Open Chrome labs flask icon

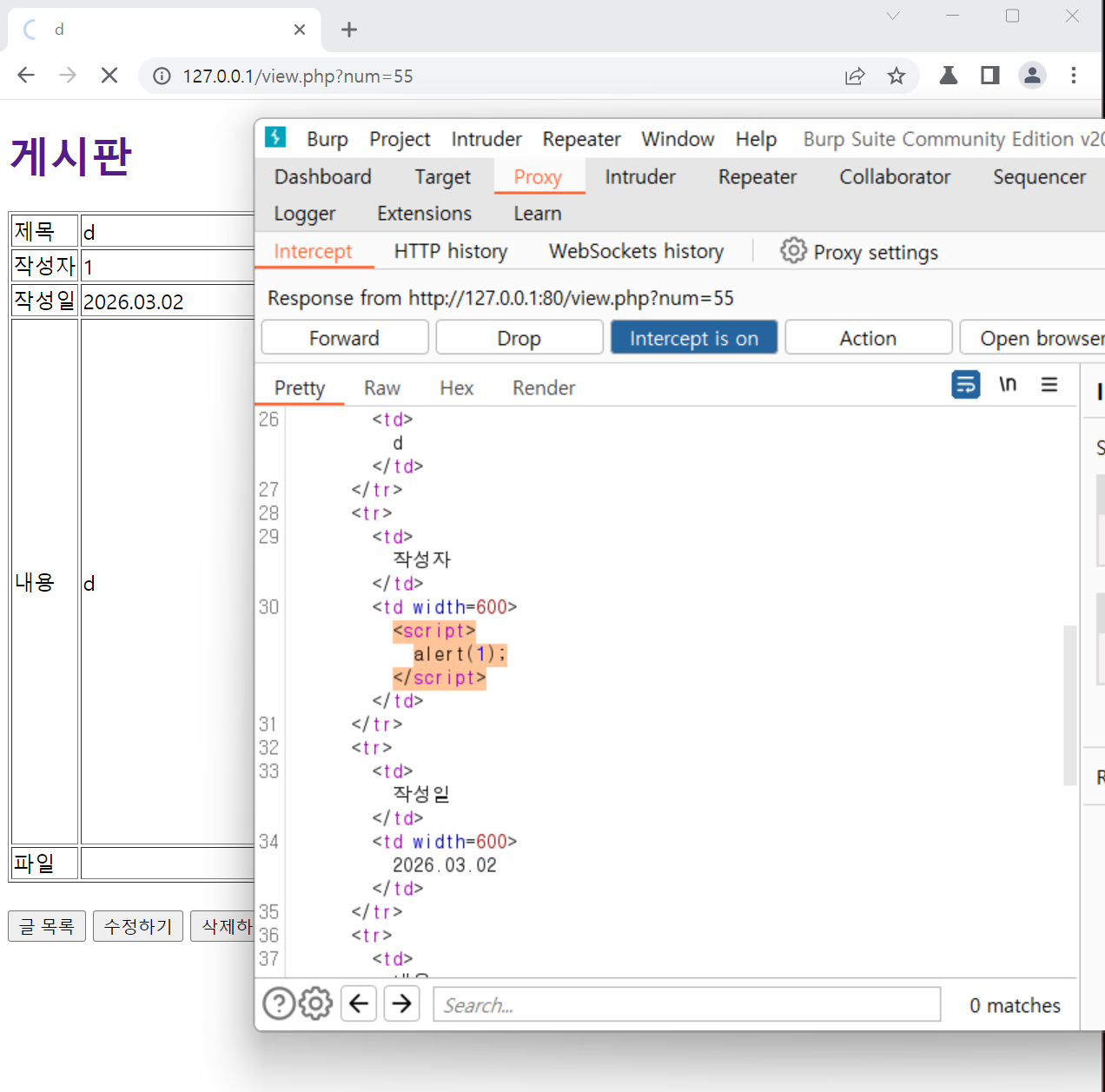949,76
